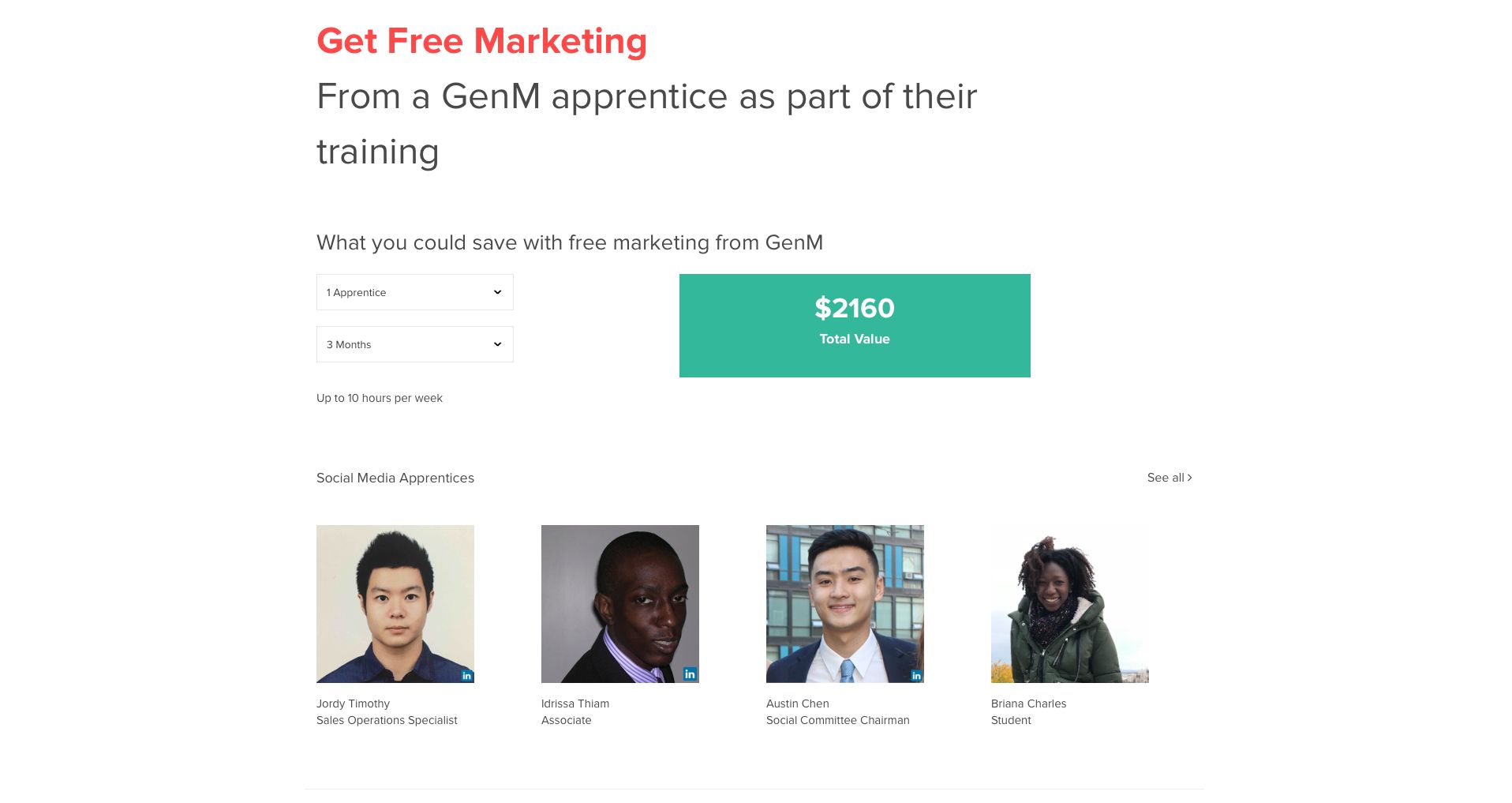Click the Idrissa Thiam name link
The width and height of the screenshot is (1512, 803).
point(575,704)
